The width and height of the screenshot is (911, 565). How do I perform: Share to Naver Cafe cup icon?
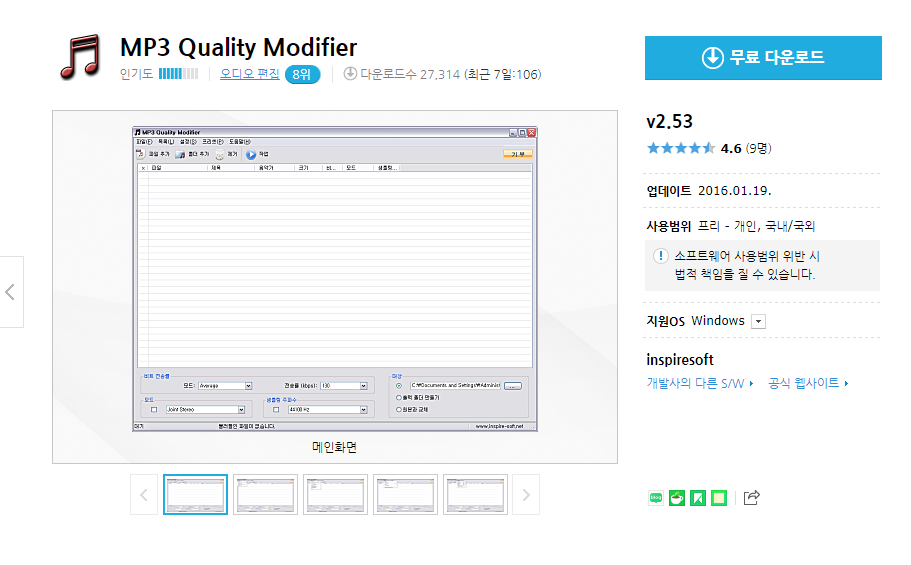coord(677,498)
